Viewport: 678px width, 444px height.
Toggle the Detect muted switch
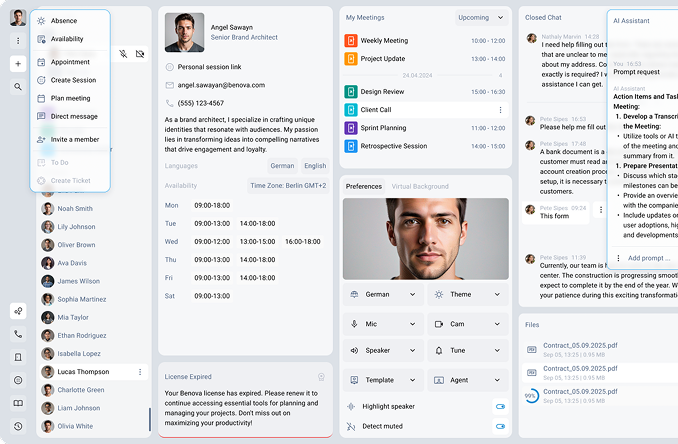[499, 426]
